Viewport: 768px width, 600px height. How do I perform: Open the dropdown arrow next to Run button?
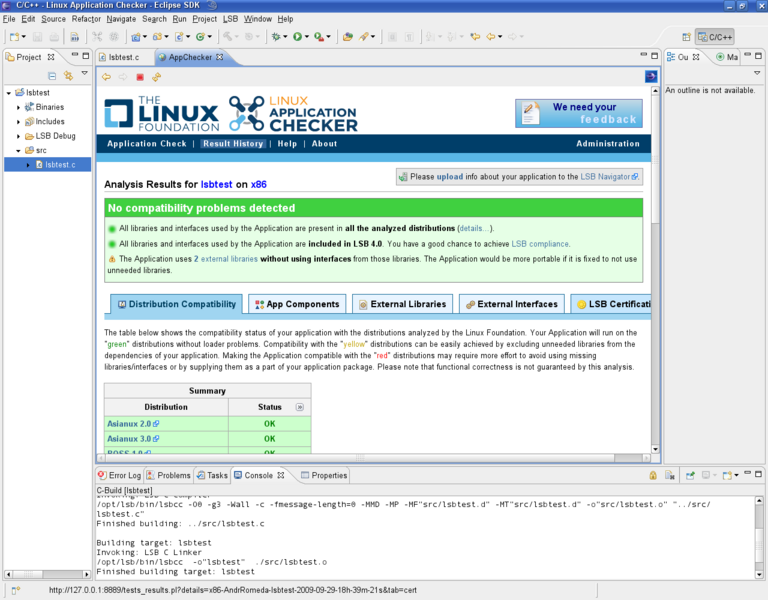(307, 37)
